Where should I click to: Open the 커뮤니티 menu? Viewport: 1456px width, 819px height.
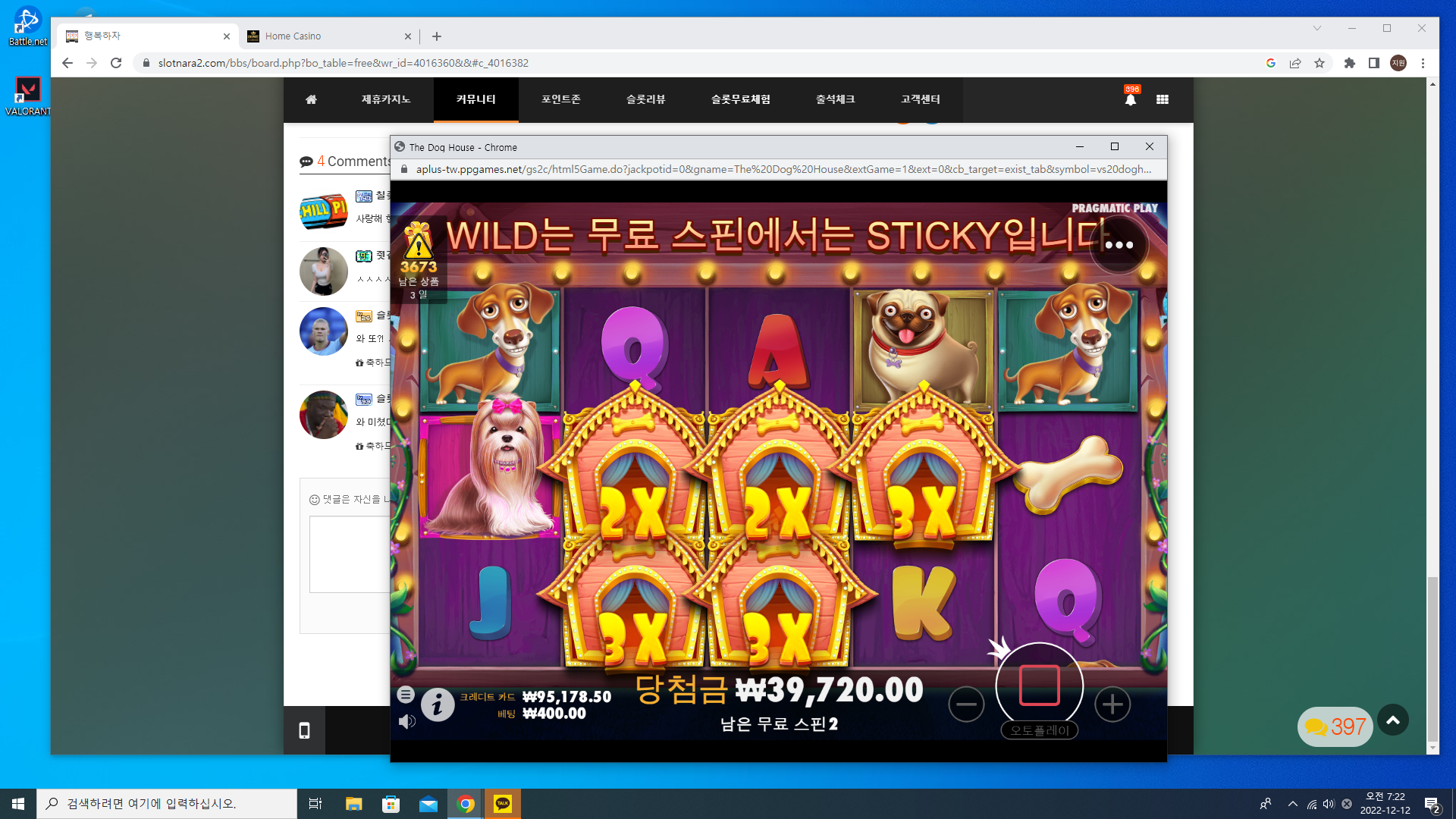pyautogui.click(x=476, y=99)
